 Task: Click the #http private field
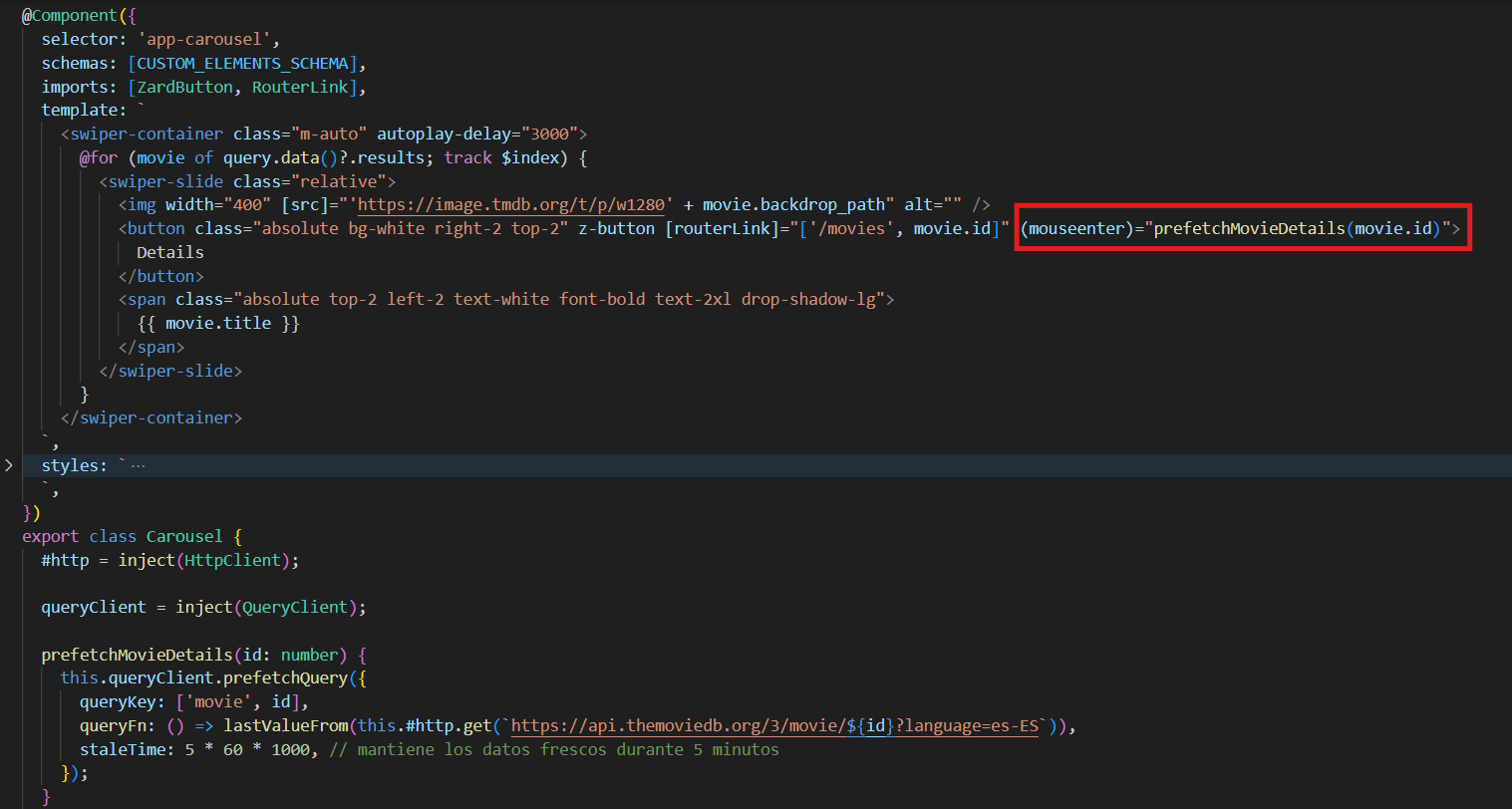tap(65, 560)
